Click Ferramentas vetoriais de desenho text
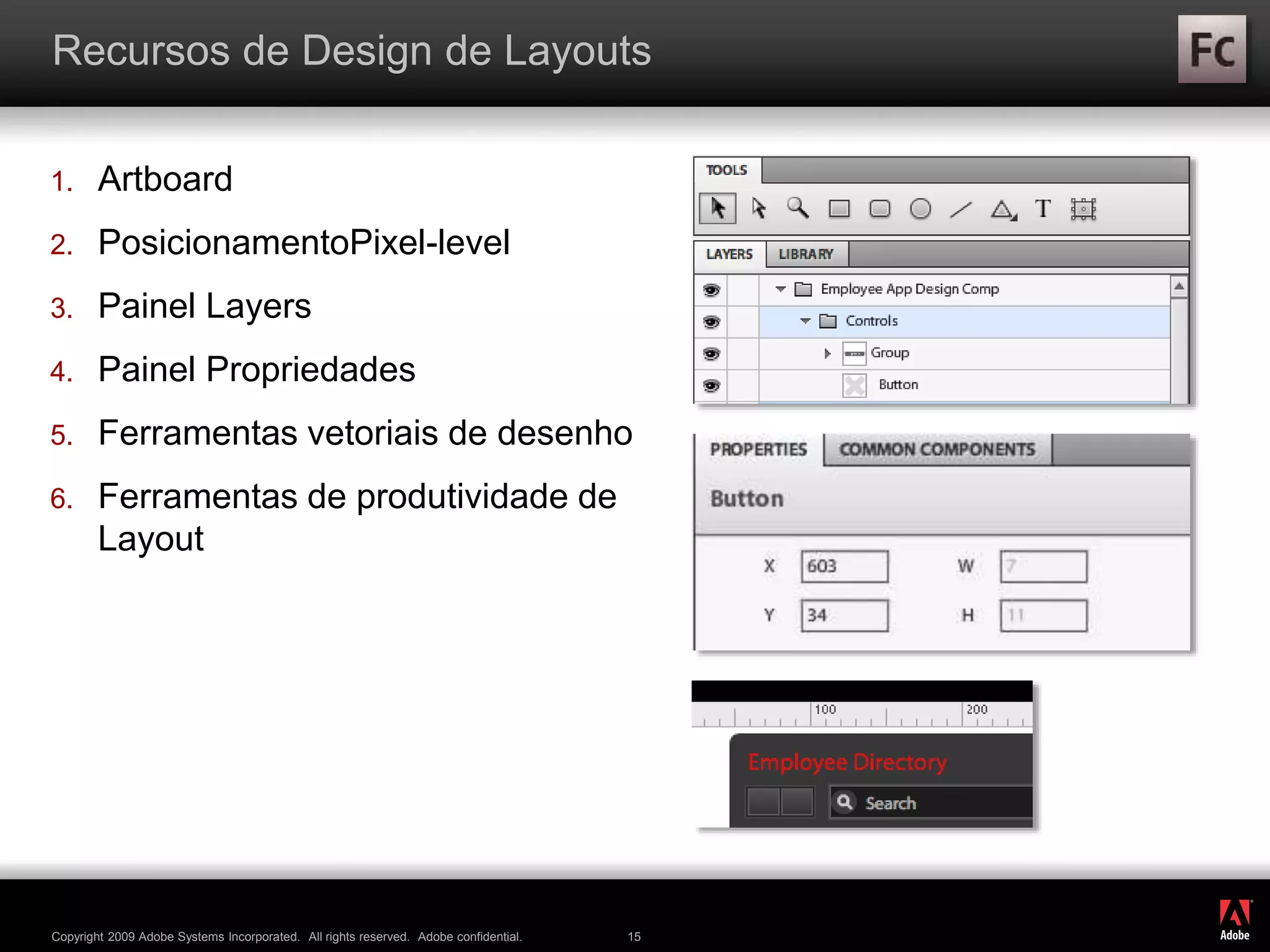 (365, 433)
